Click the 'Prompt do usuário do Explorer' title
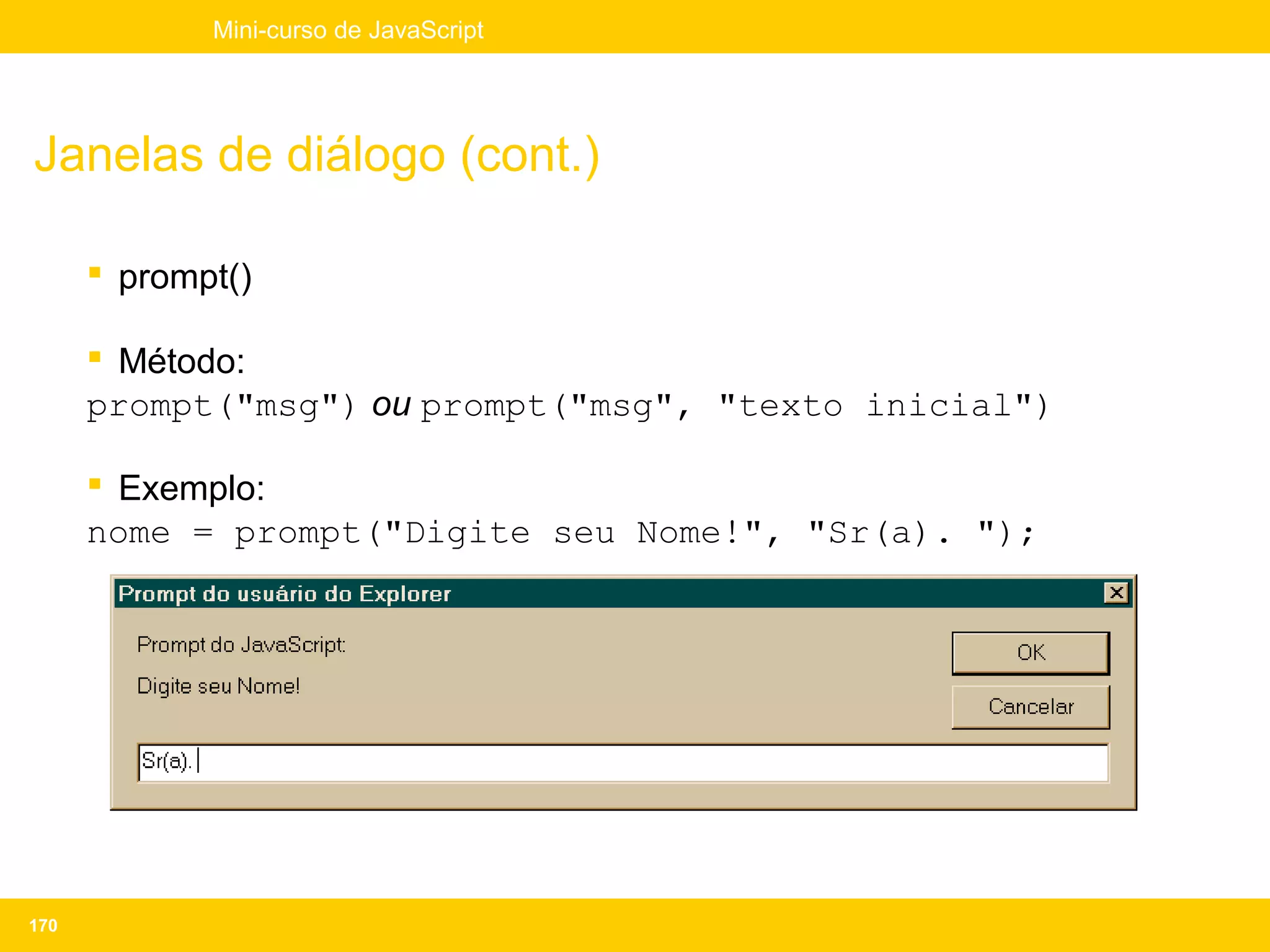 point(285,594)
